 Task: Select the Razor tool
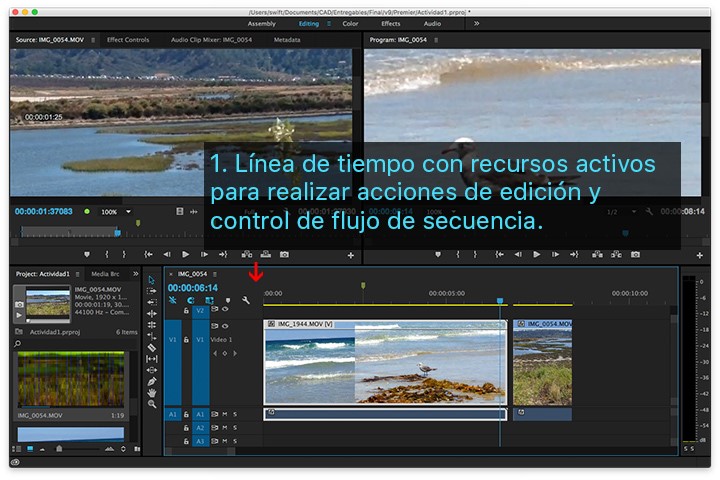point(152,348)
